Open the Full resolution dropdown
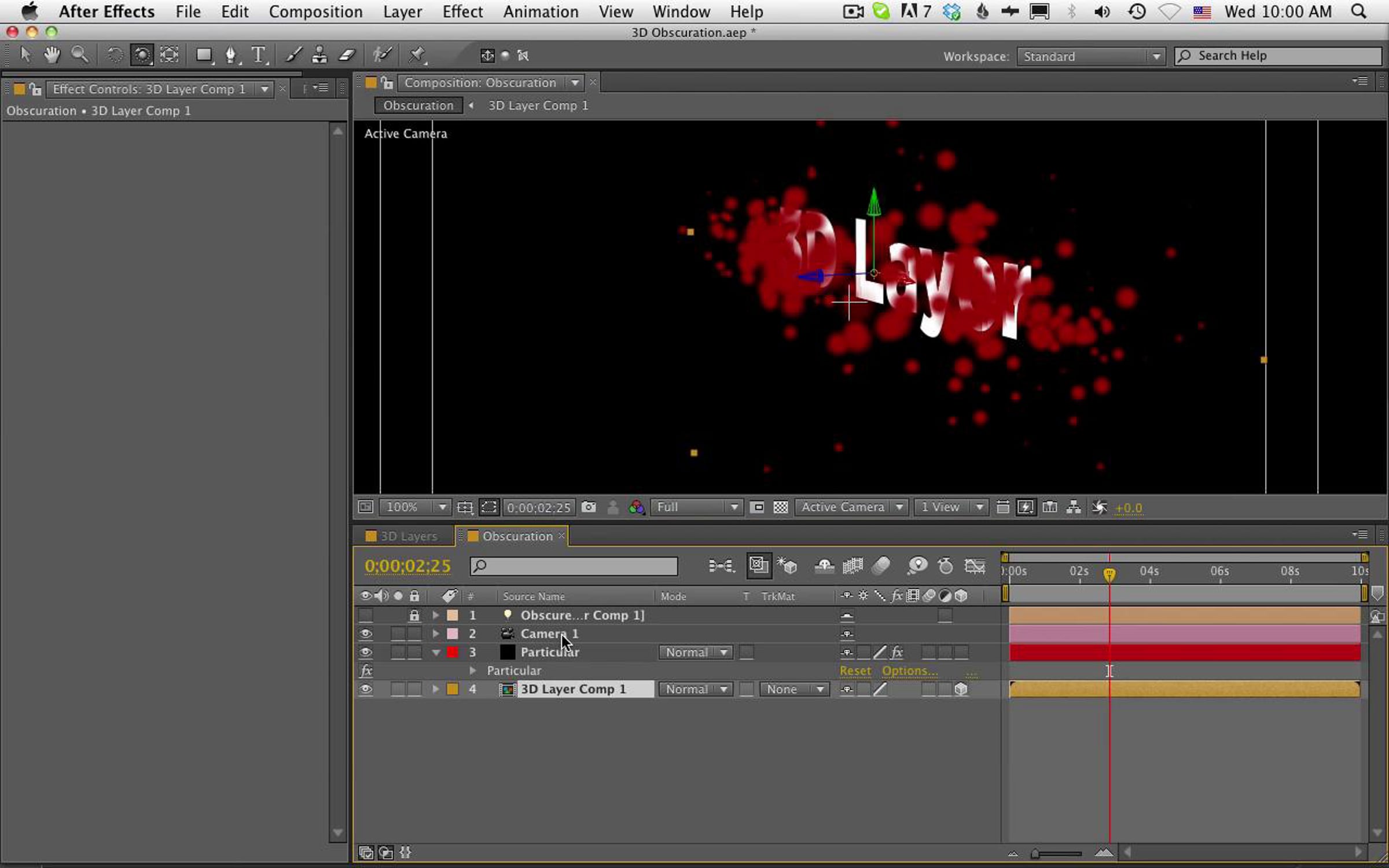This screenshot has height=868, width=1389. pos(696,507)
